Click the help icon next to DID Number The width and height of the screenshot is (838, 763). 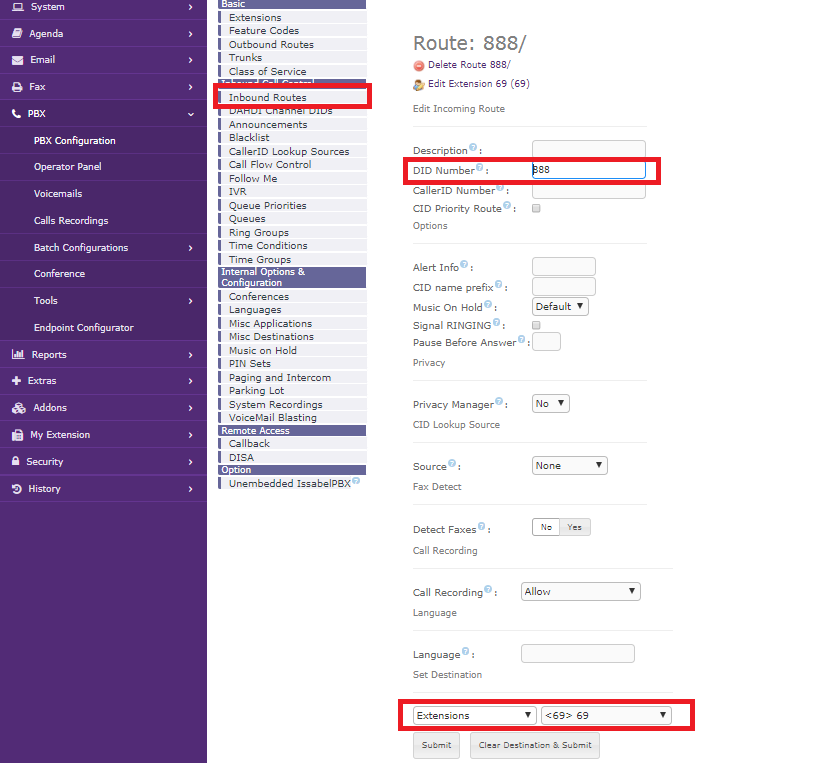click(479, 169)
